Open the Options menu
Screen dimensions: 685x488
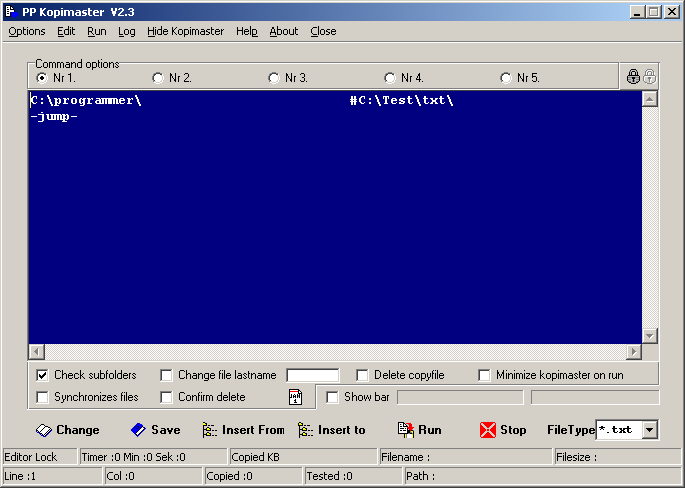tap(27, 31)
